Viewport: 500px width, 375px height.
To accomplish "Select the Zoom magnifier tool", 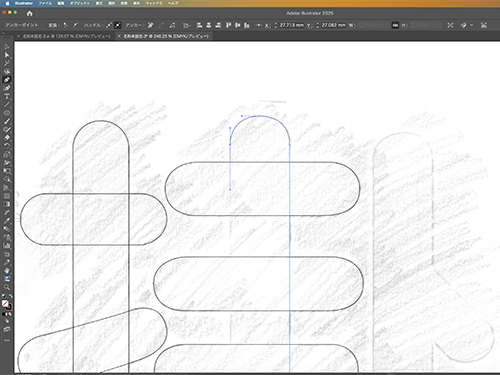I will pyautogui.click(x=7, y=287).
